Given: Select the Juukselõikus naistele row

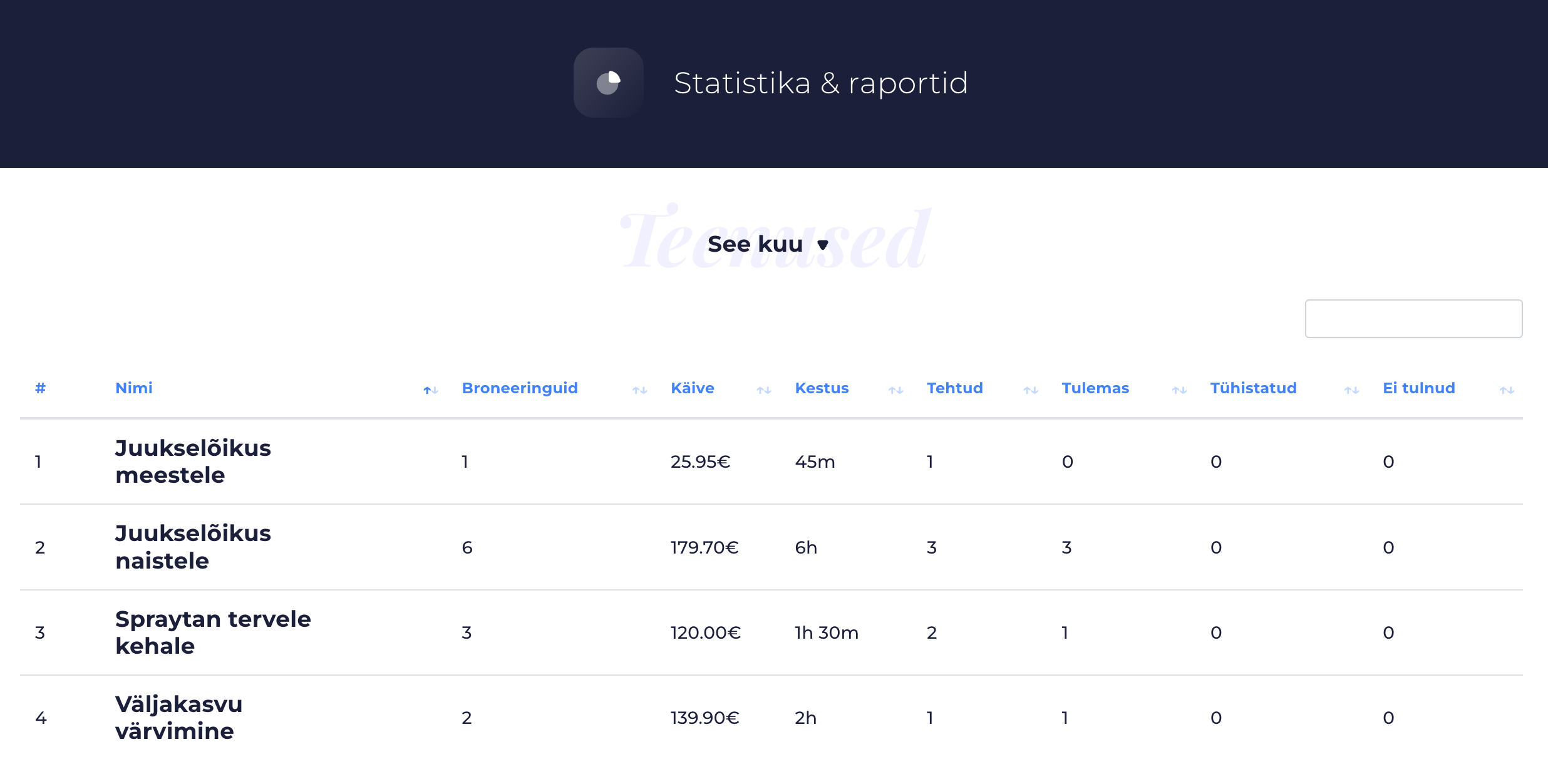Looking at the screenshot, I should (193, 547).
